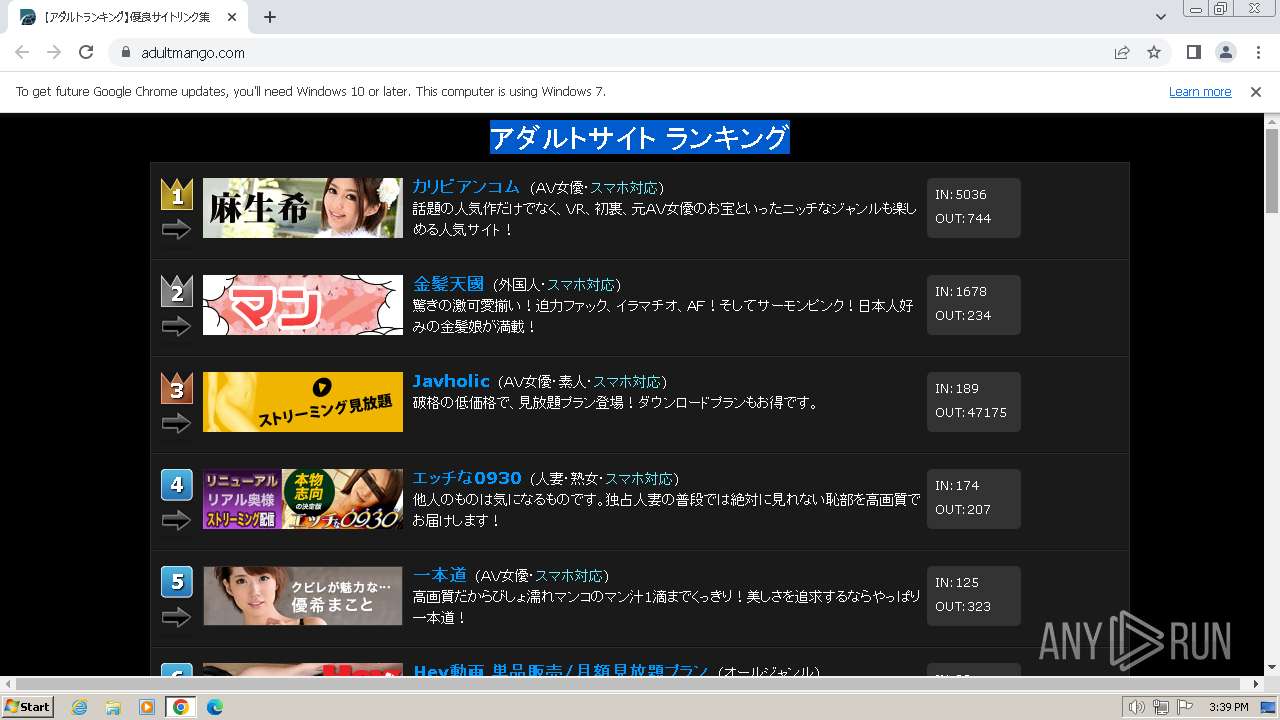This screenshot has width=1280, height=720.
Task: Click the scroll down arrow
Action: tap(1272, 667)
